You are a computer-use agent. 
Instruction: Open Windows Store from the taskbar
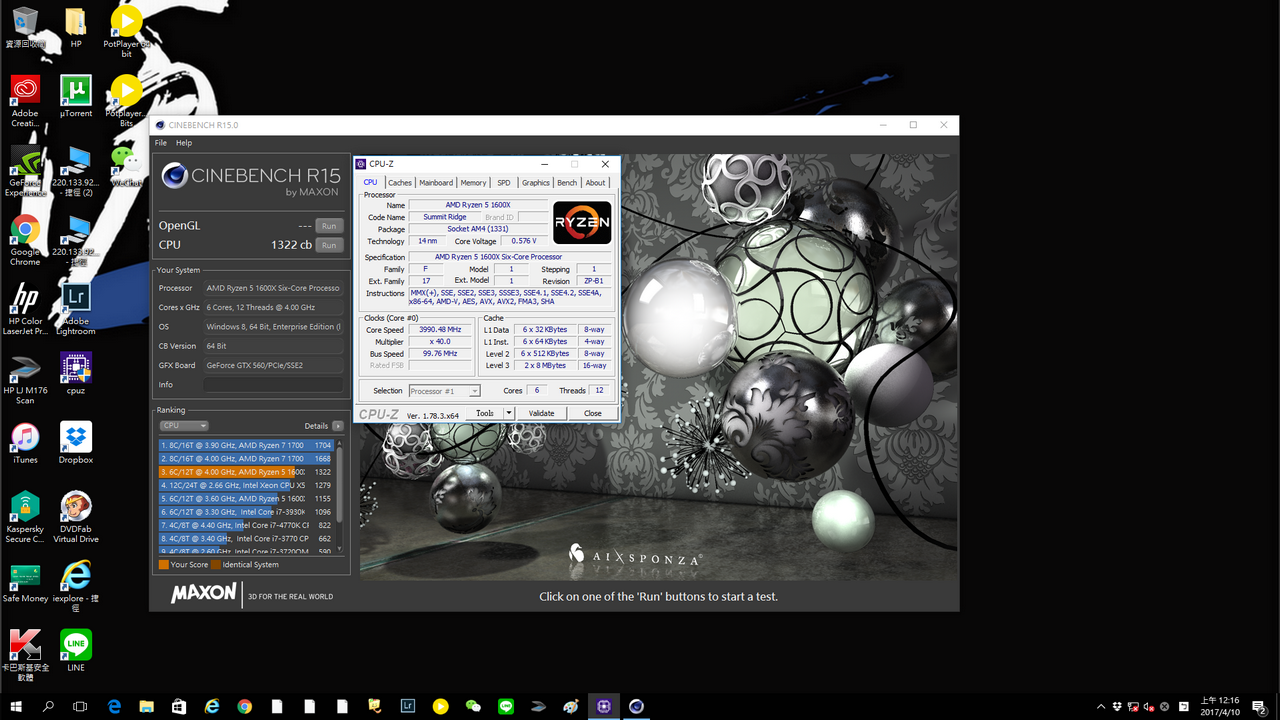179,706
